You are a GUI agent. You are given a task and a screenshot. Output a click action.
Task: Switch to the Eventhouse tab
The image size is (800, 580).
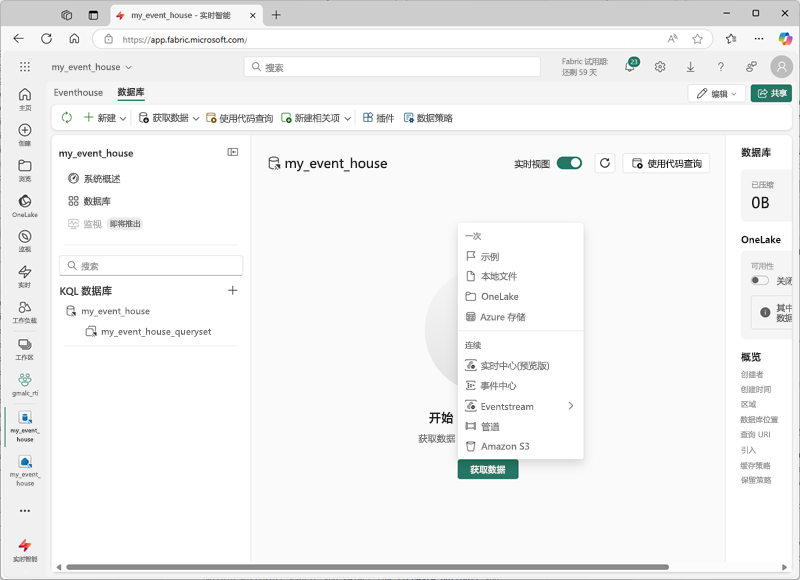click(x=78, y=92)
